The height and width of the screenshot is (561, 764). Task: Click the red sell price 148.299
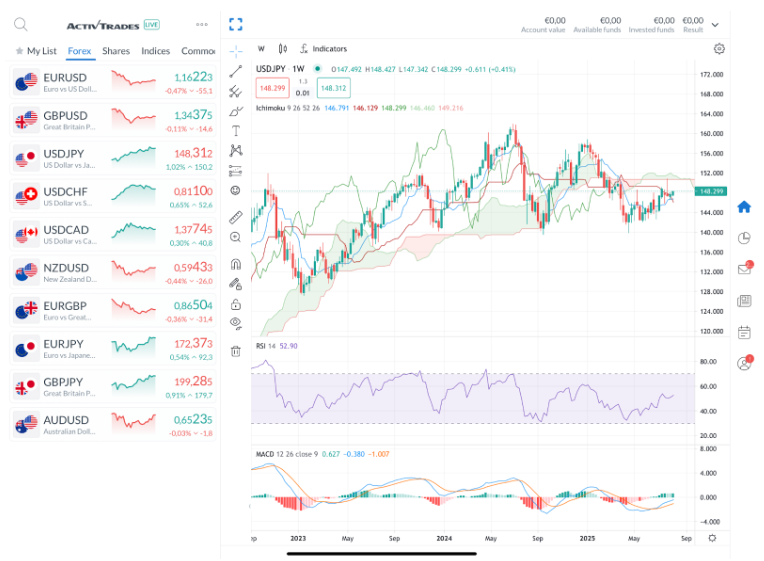click(x=273, y=88)
